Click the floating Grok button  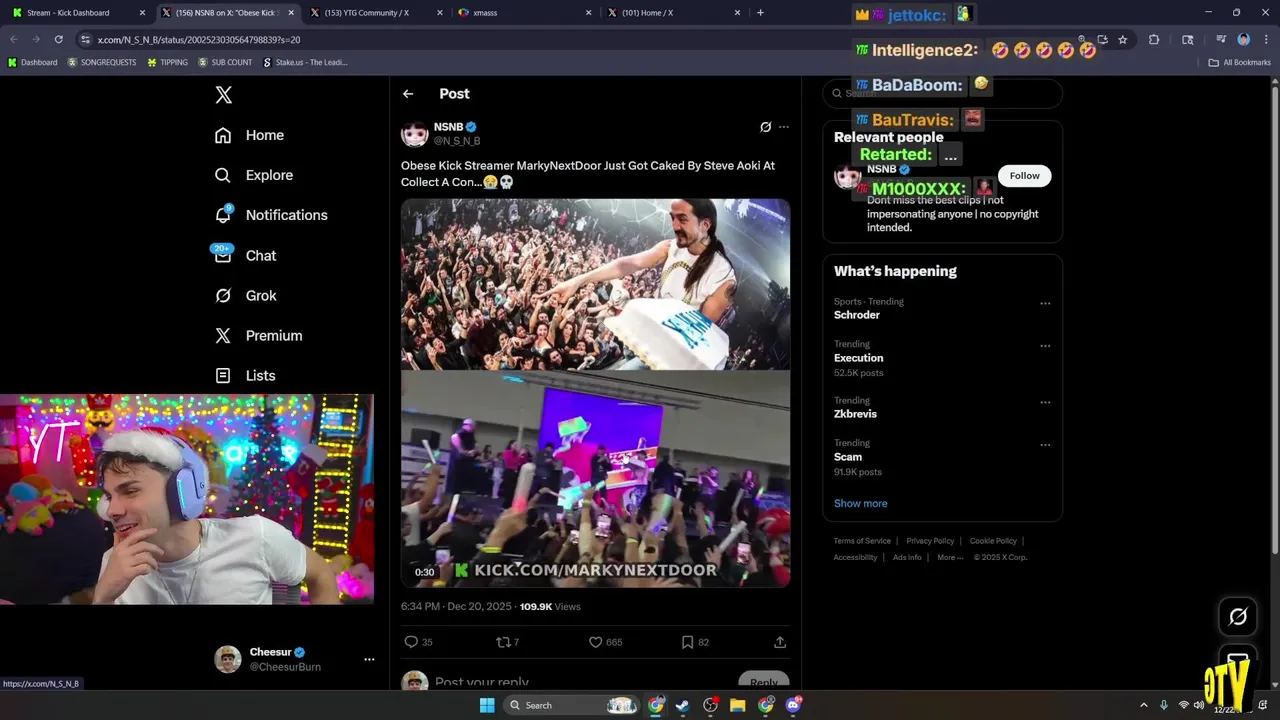[x=1238, y=617]
